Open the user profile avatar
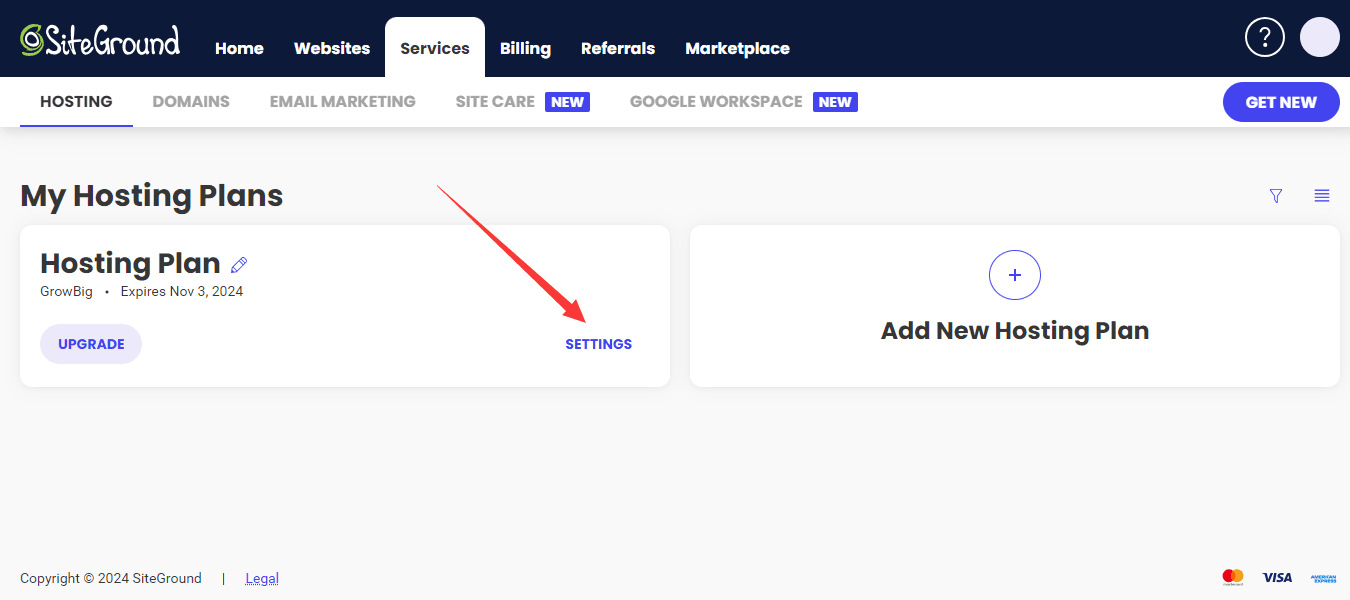 click(1319, 38)
